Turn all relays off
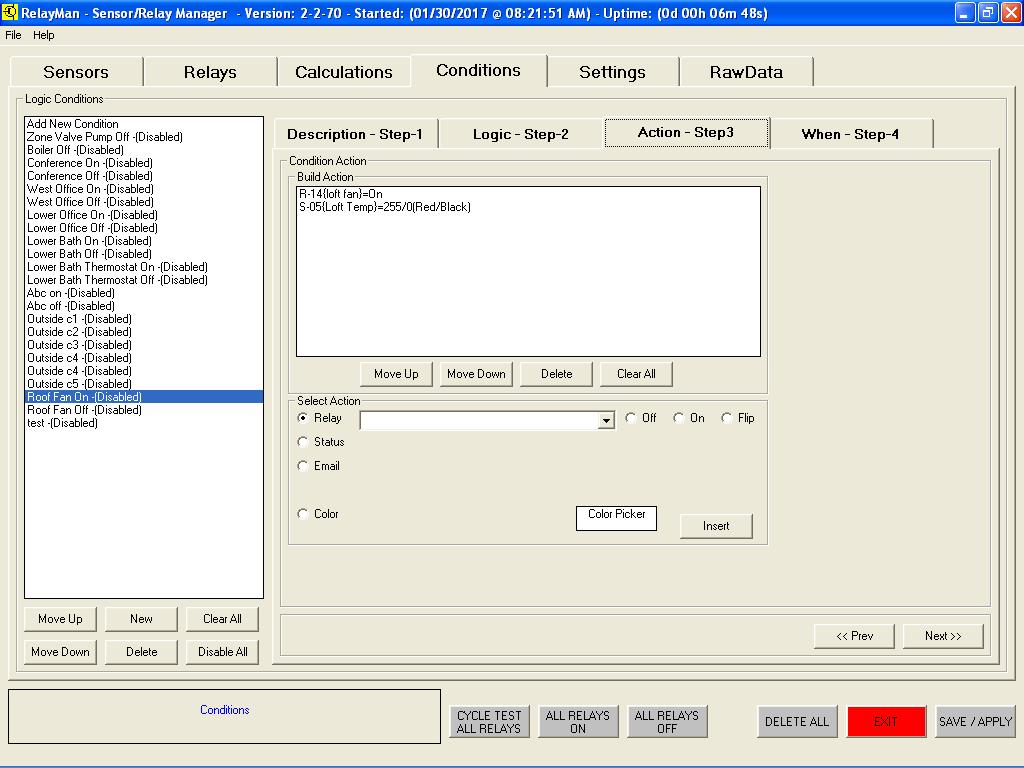 [x=667, y=722]
